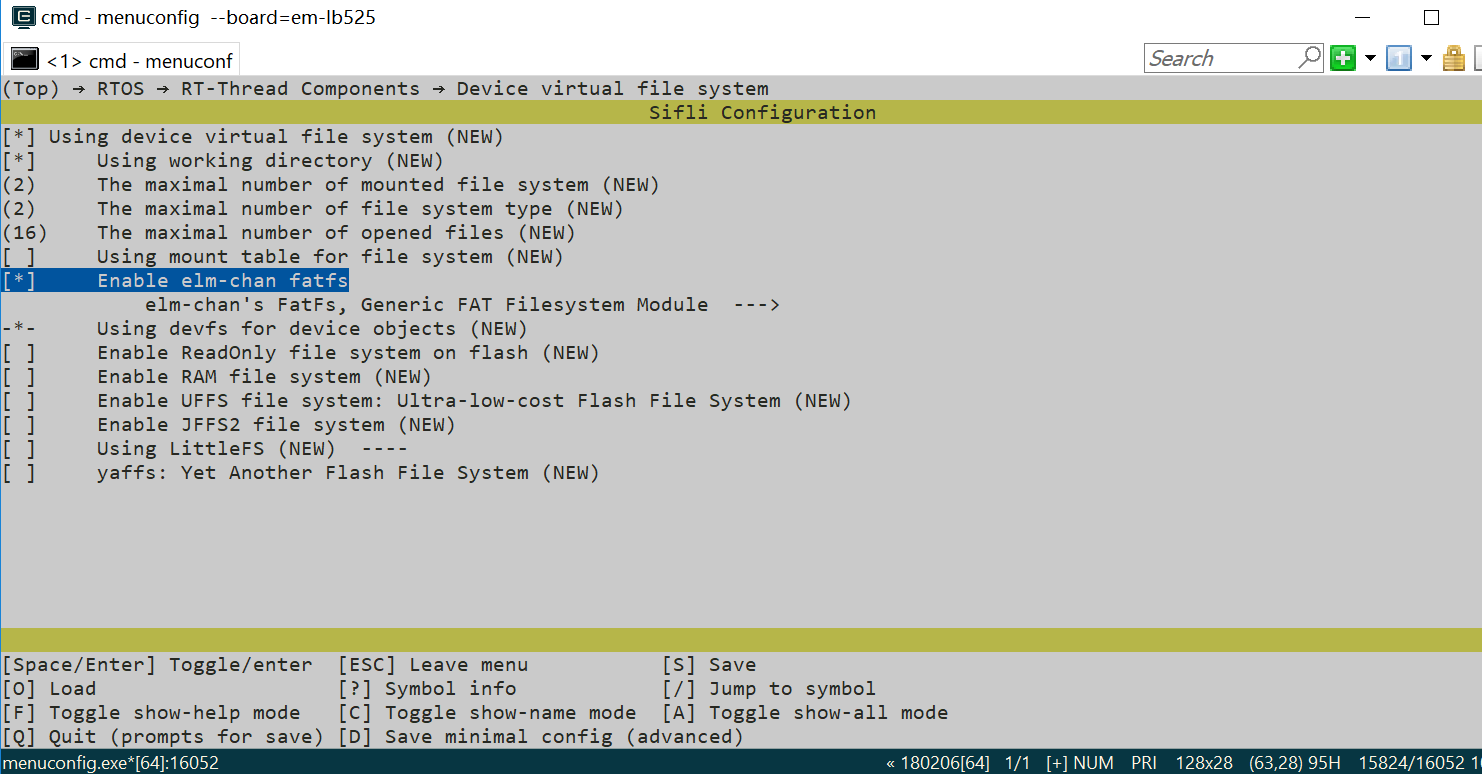Click in the Search input field

pos(1220,58)
